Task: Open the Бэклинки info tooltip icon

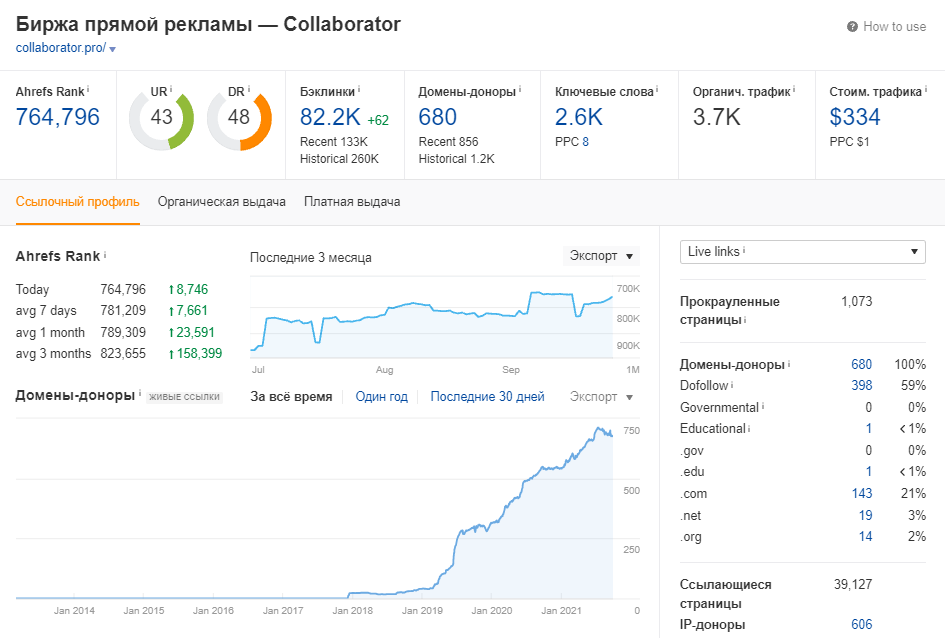Action: pos(358,91)
